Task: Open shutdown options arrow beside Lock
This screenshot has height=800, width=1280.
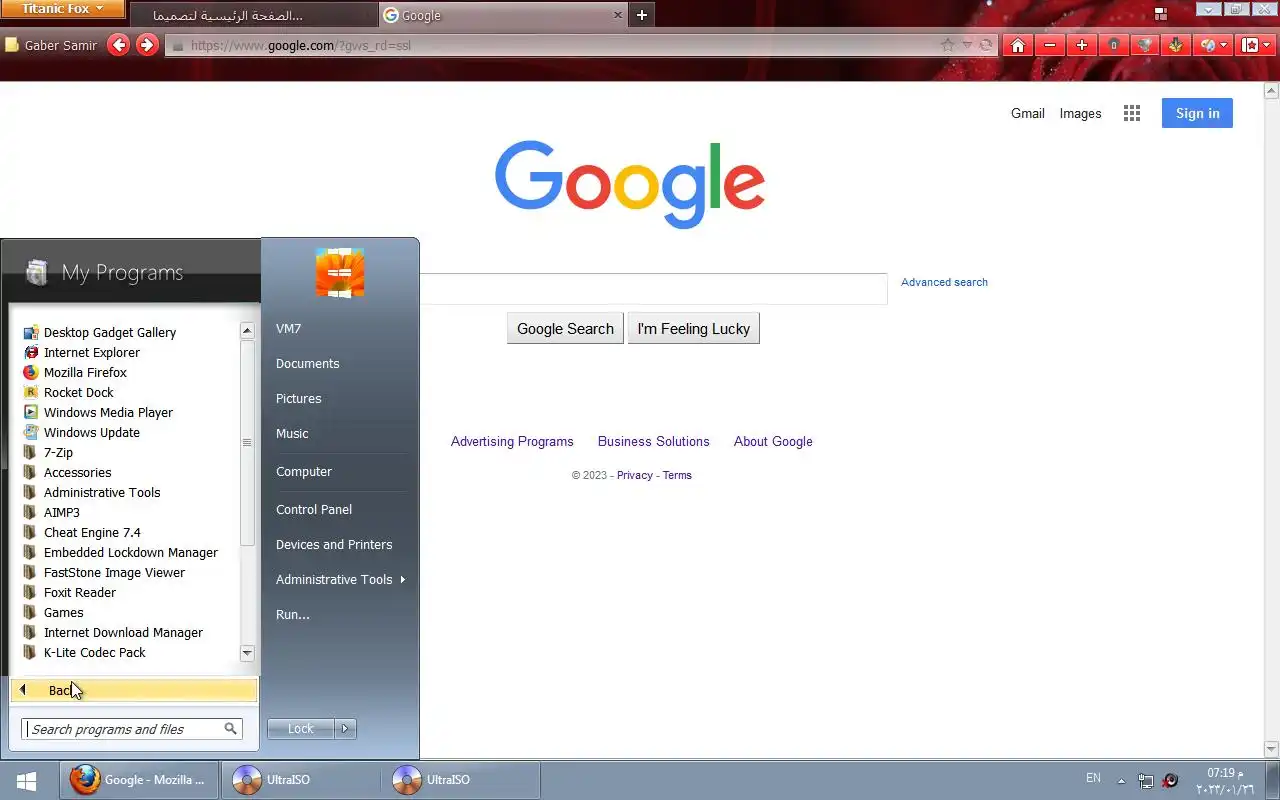Action: 345,729
